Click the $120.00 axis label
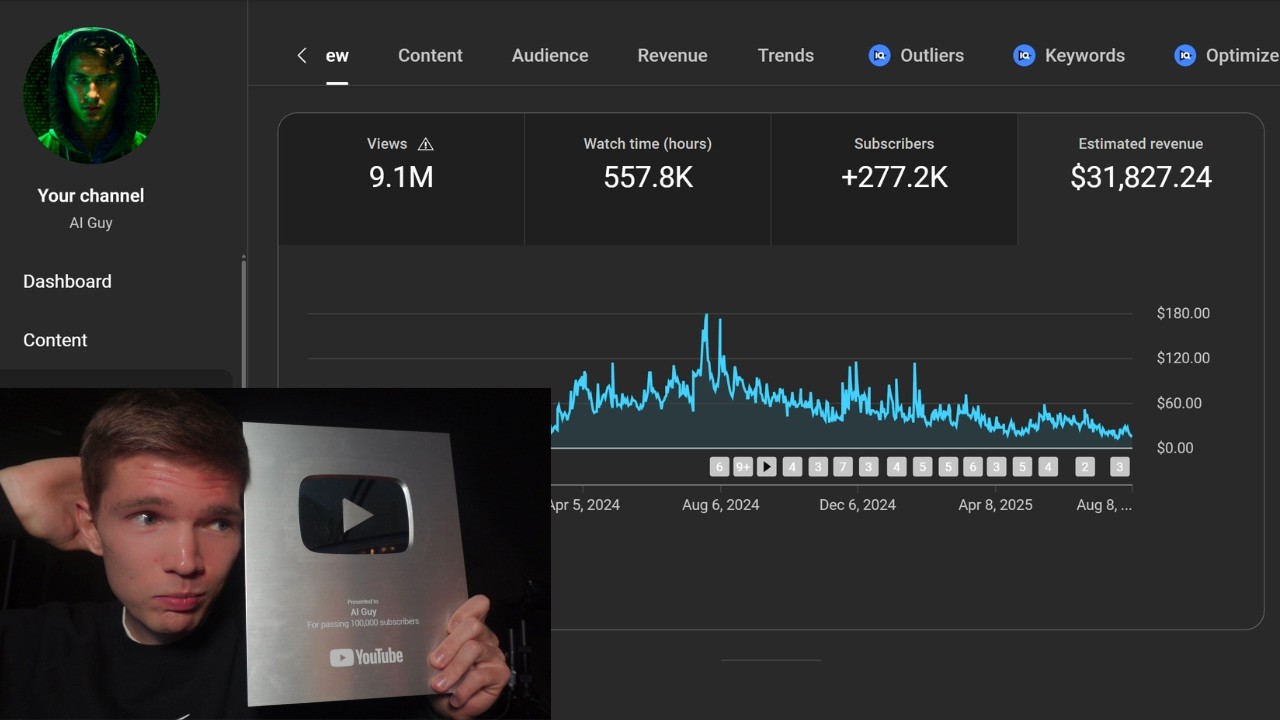 click(x=1183, y=358)
